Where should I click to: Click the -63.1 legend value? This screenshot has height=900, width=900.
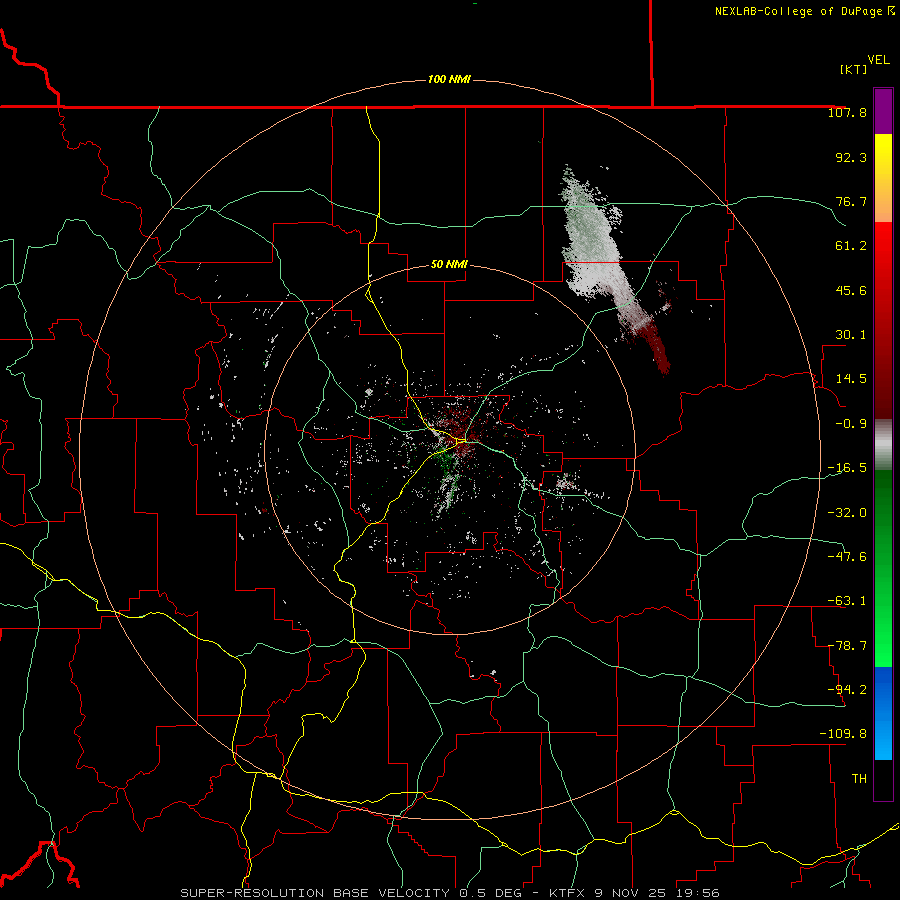847,601
